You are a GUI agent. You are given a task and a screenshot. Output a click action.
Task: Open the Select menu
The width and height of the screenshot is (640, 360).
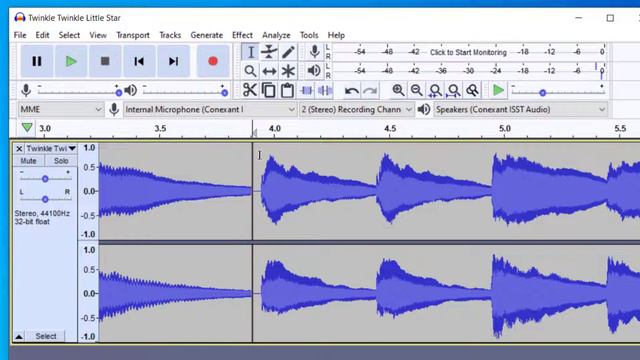69,35
